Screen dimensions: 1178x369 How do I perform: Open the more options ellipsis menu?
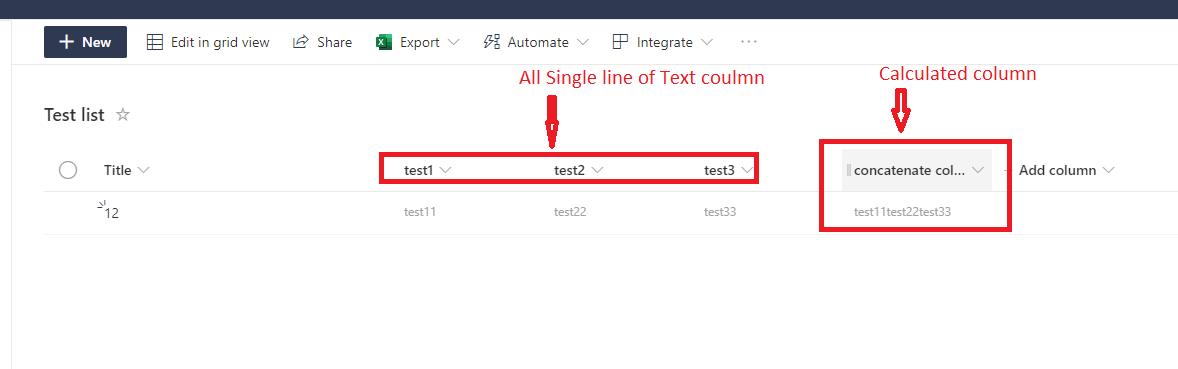click(x=748, y=42)
